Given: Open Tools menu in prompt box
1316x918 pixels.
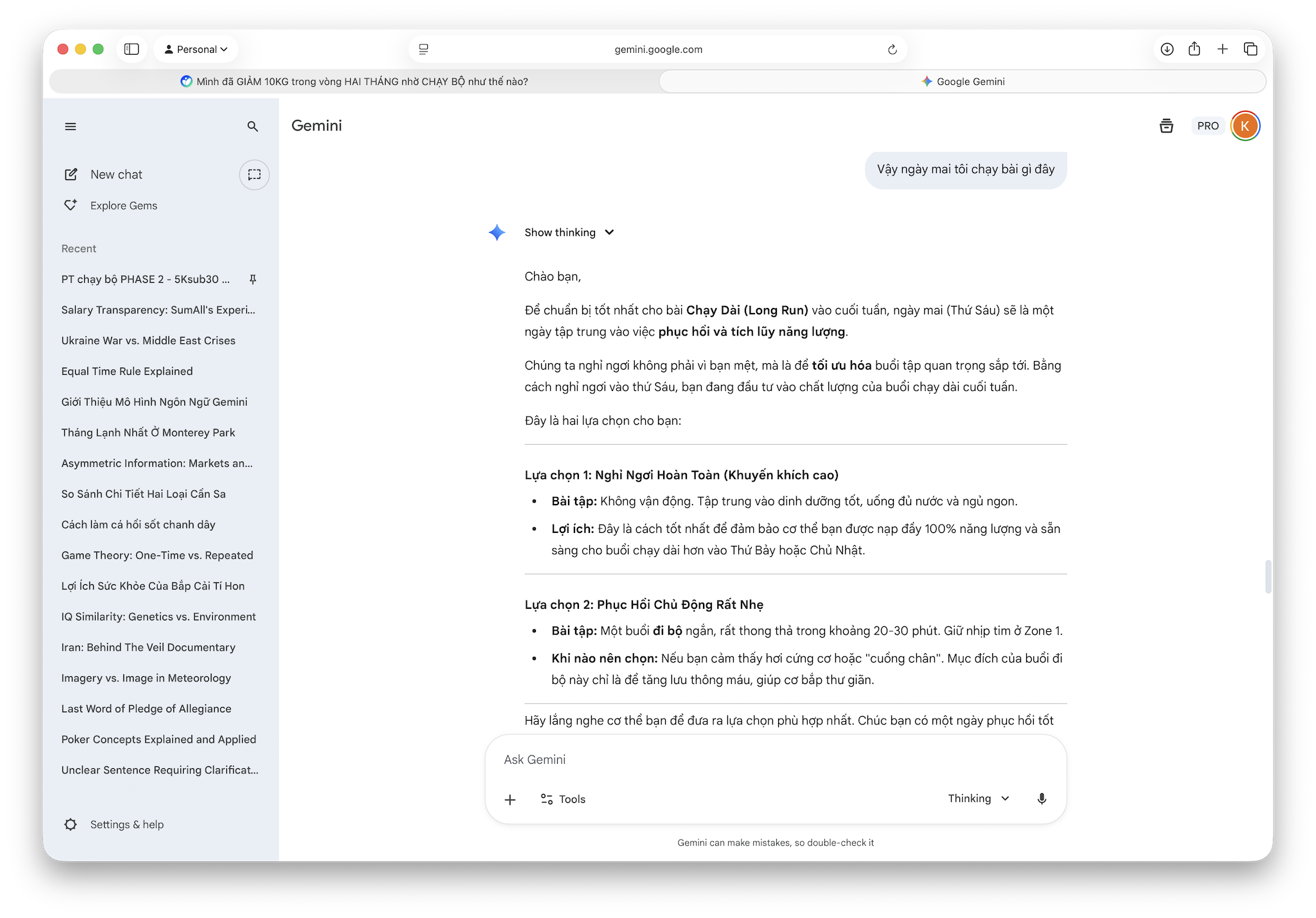Looking at the screenshot, I should click(563, 799).
